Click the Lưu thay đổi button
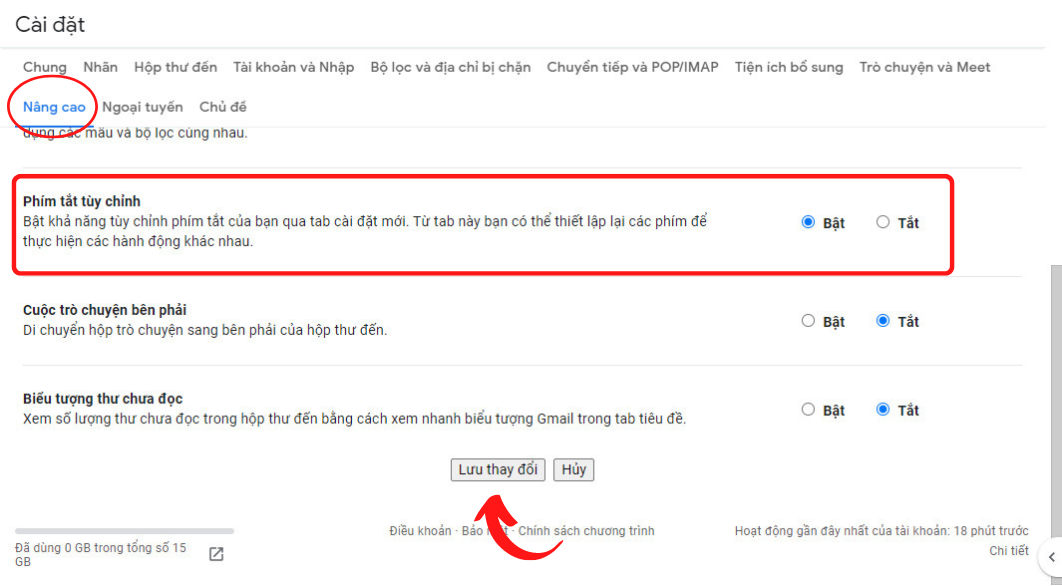Screen dimensions: 1062x586 coord(498,469)
